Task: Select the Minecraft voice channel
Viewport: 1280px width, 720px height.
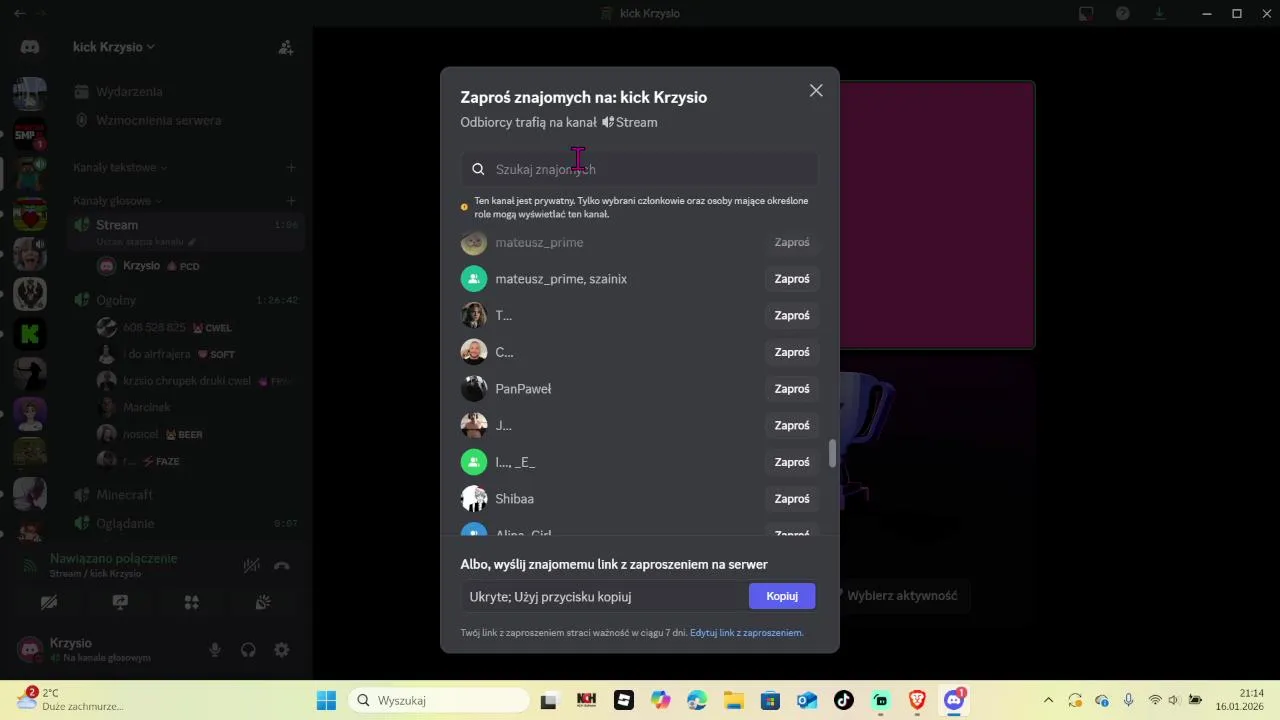Action: pyautogui.click(x=187, y=495)
